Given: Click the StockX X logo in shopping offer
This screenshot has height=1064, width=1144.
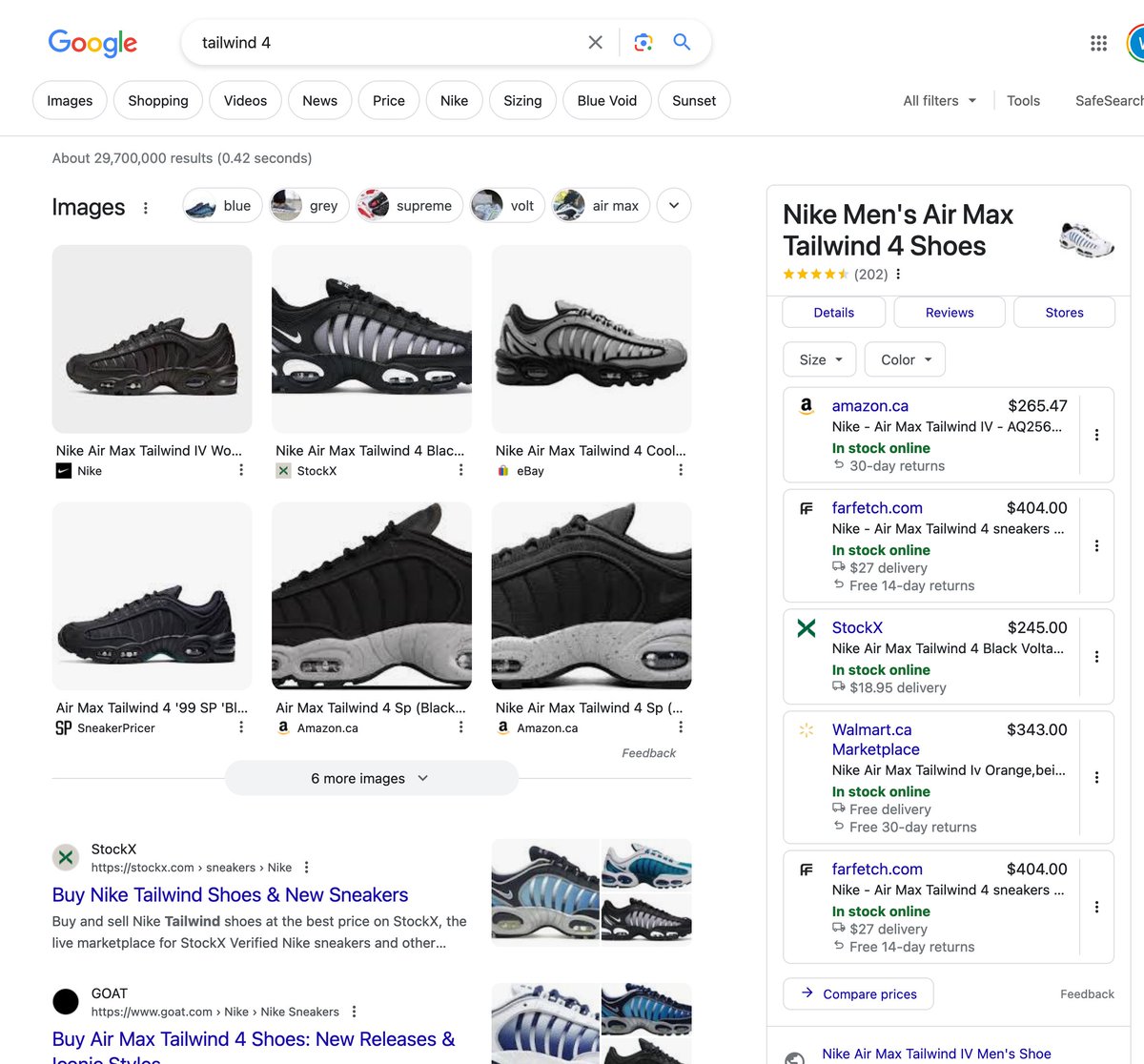Looking at the screenshot, I should [x=807, y=628].
